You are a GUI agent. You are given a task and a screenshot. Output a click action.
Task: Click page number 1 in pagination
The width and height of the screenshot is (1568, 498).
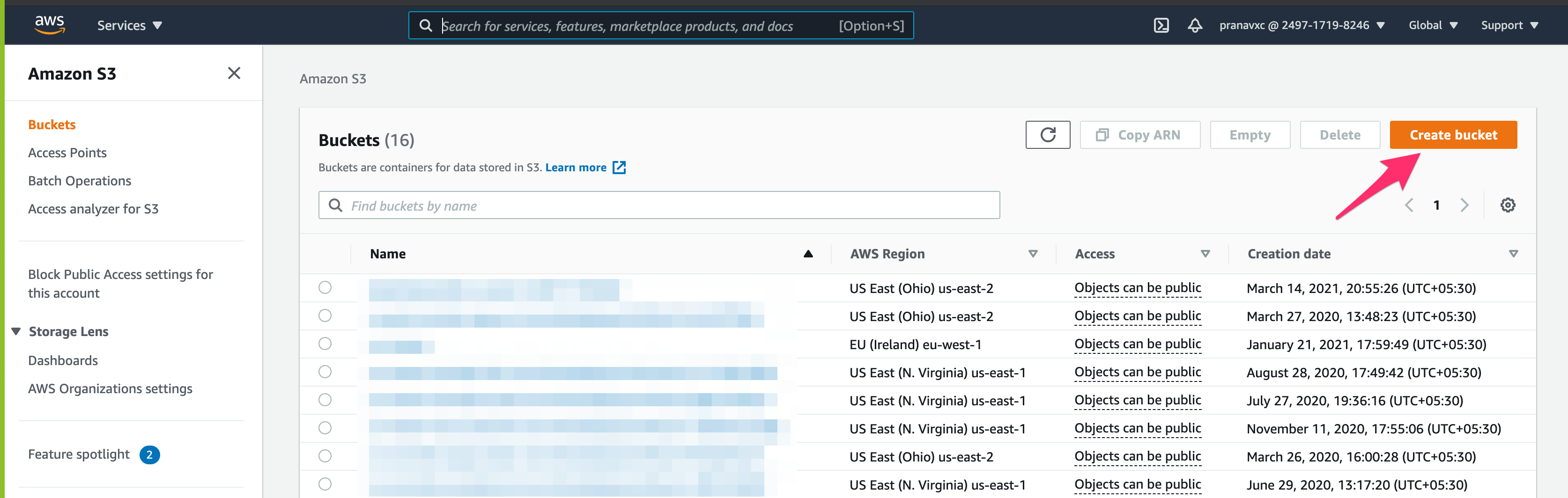[1436, 205]
